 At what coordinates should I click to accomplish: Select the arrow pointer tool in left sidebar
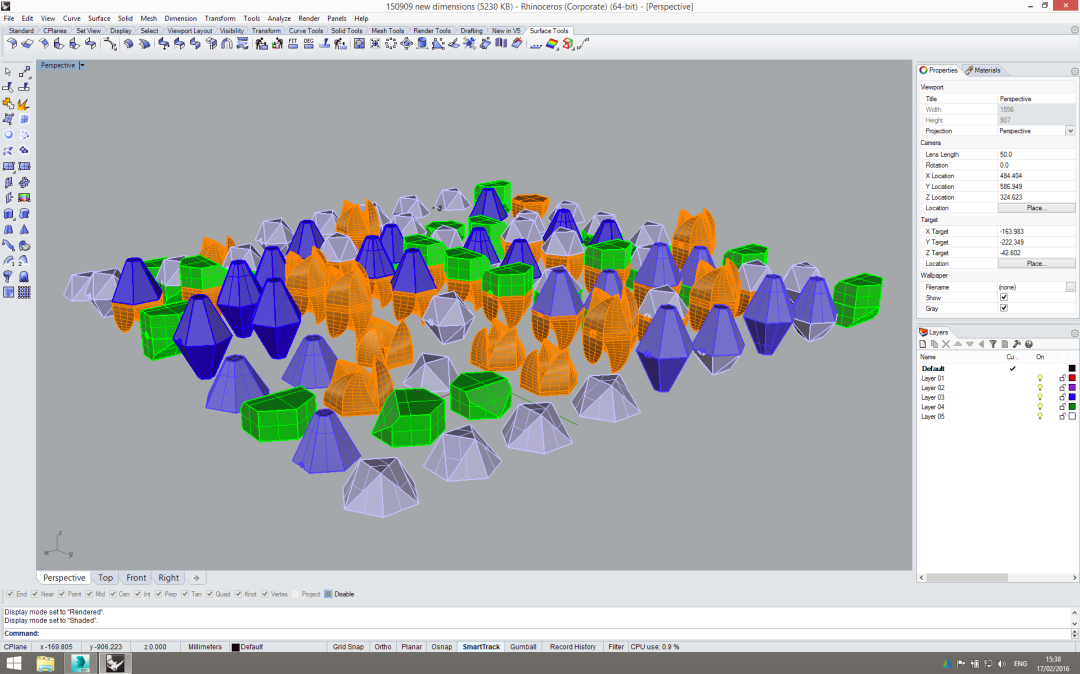pyautogui.click(x=9, y=72)
